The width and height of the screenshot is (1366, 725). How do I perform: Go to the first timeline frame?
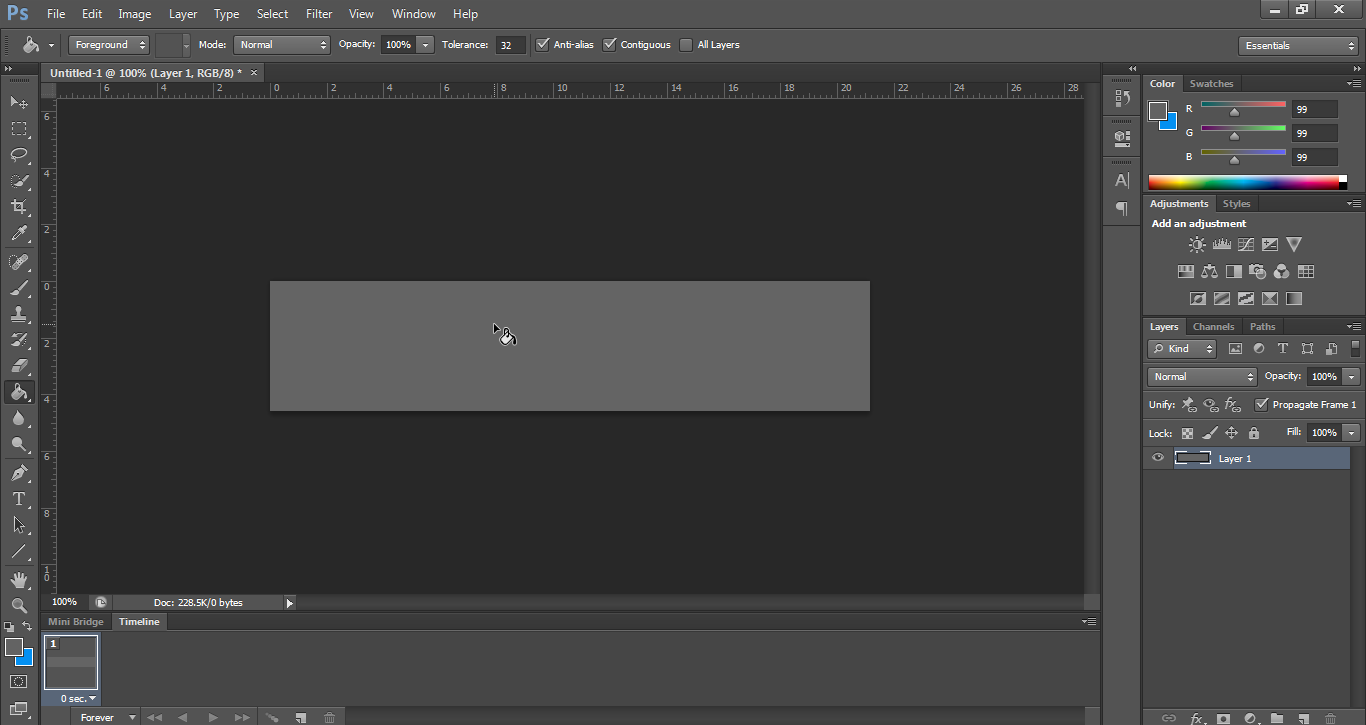154,718
